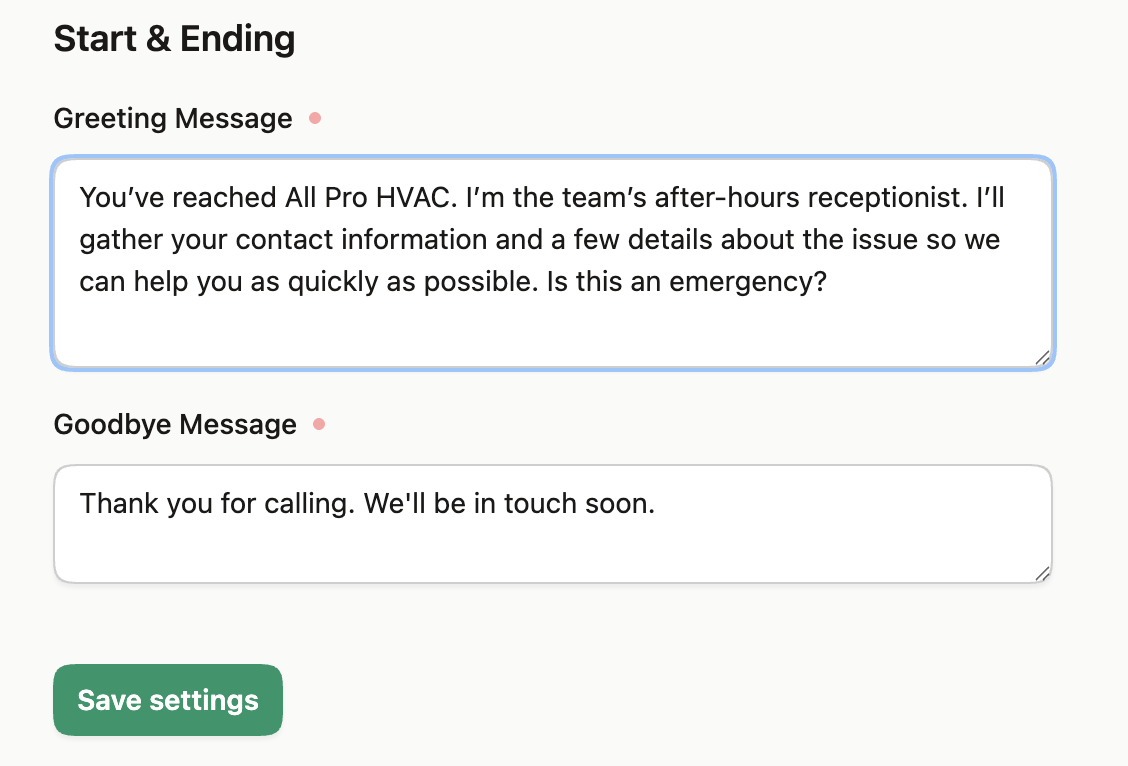Click the Start & Ending heading

tap(174, 38)
